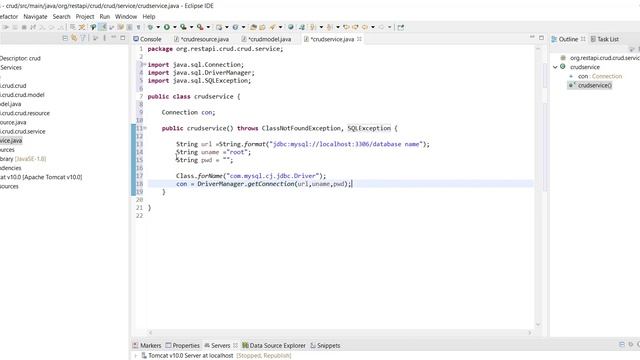
Task: Open the Snippets tab
Action: pyautogui.click(x=325, y=345)
